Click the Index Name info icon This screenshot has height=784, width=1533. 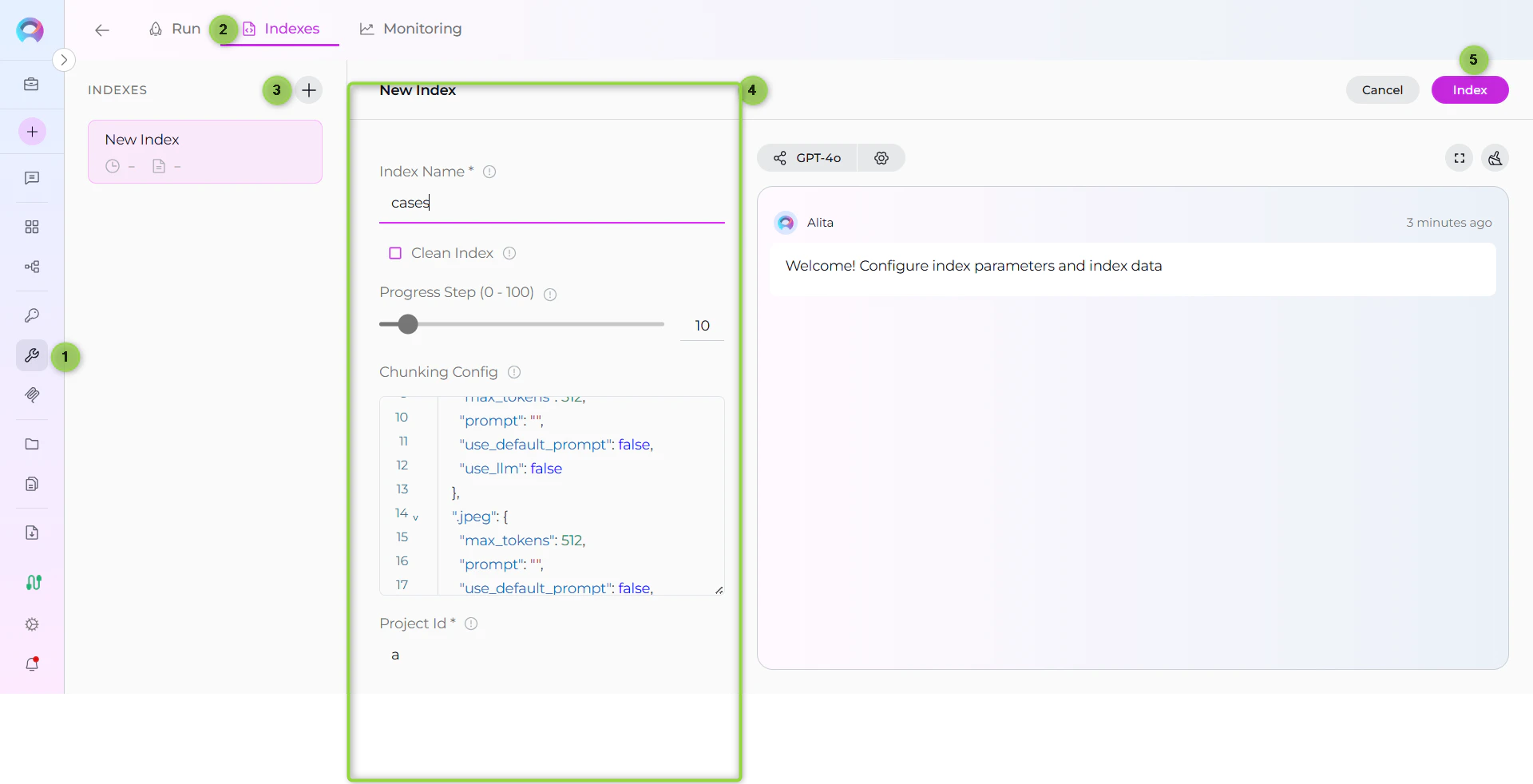click(x=490, y=172)
